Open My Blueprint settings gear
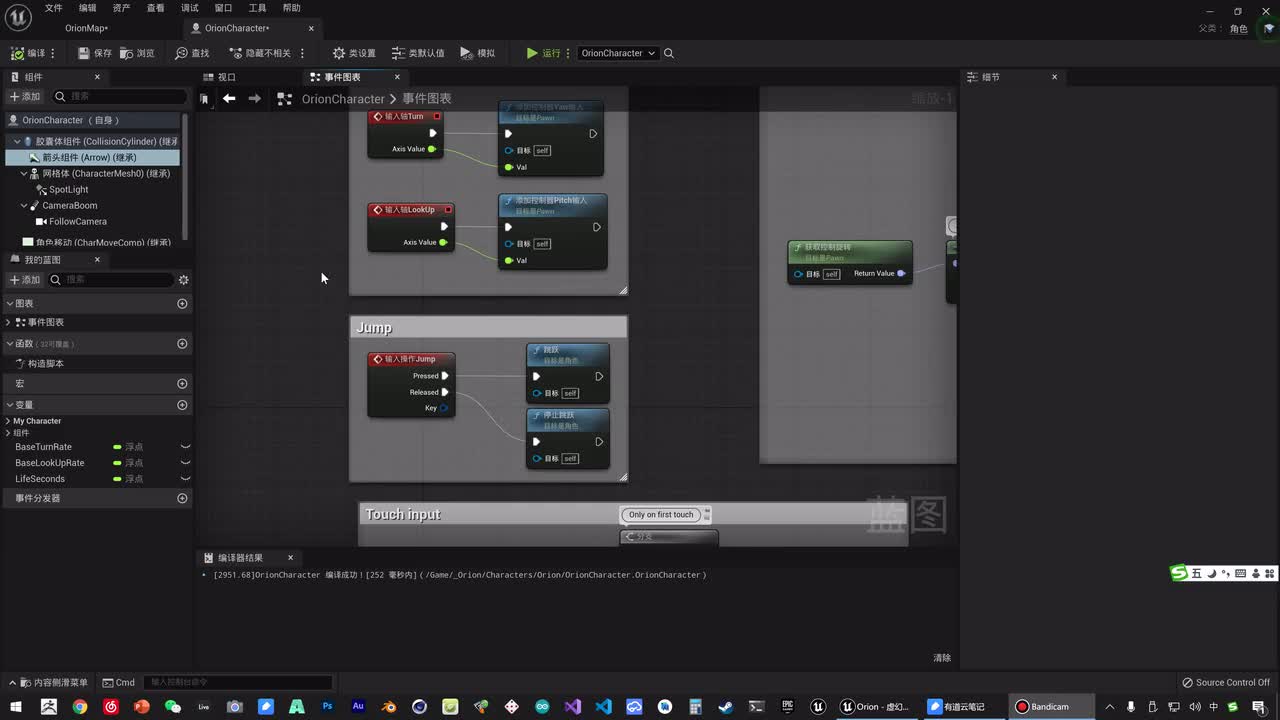The width and height of the screenshot is (1280, 720). click(x=183, y=280)
